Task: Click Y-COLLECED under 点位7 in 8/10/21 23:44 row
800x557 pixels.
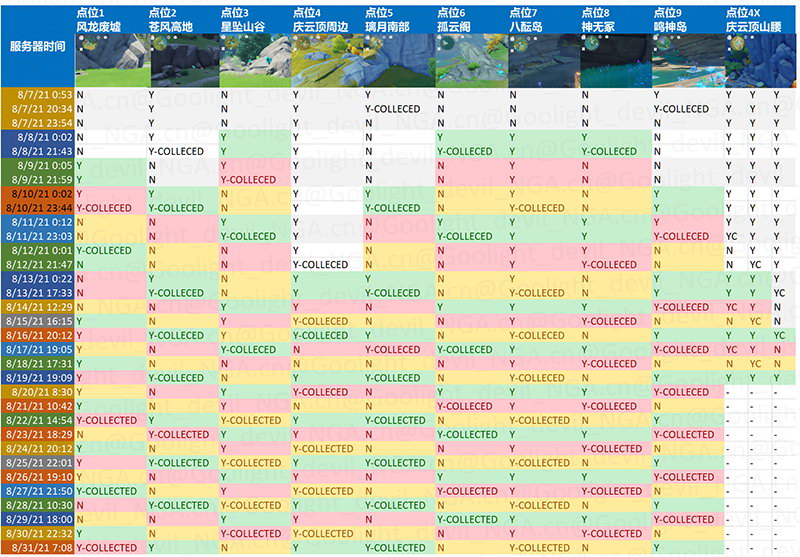Action: tap(537, 208)
